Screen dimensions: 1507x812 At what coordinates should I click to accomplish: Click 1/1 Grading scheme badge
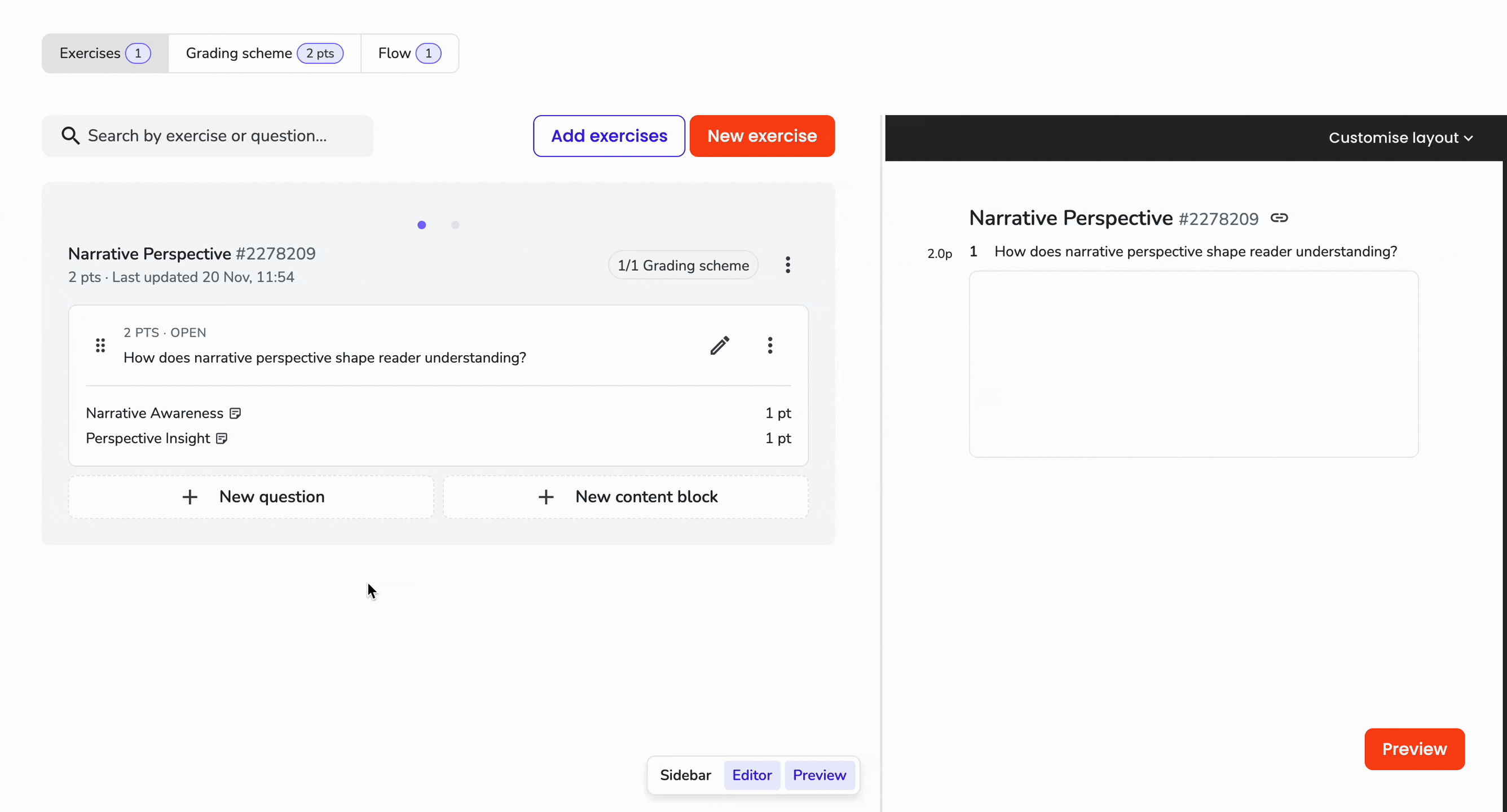682,266
